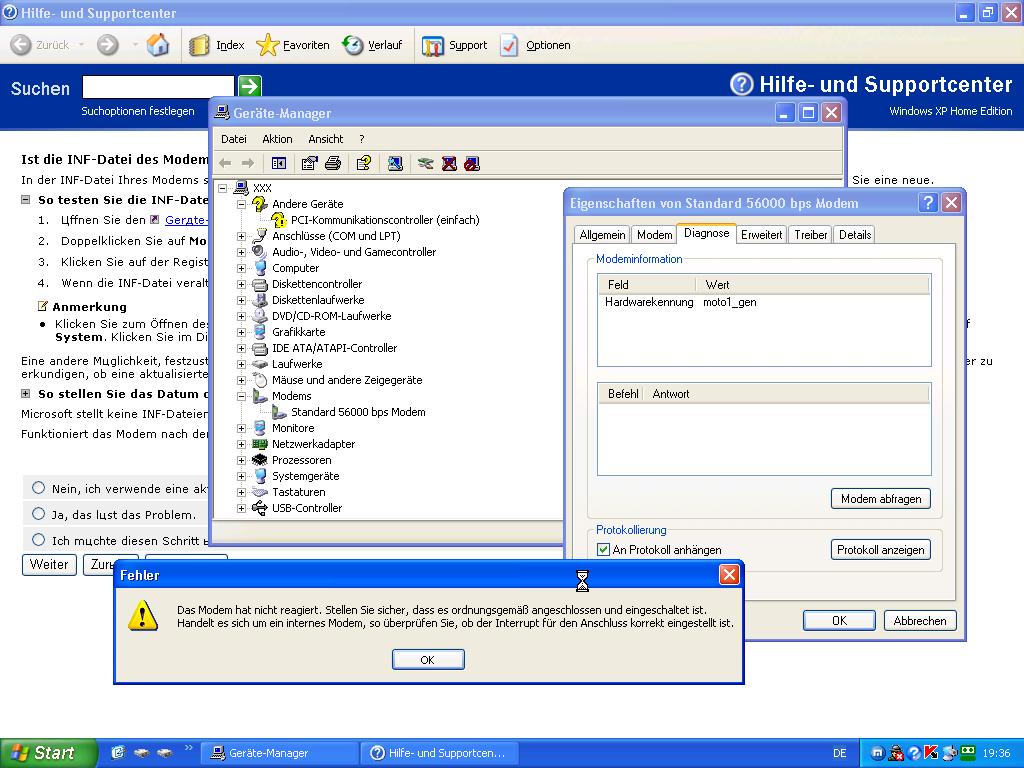The width and height of the screenshot is (1024, 768).
Task: Open the Index in Help Center
Action: pyautogui.click(x=217, y=45)
